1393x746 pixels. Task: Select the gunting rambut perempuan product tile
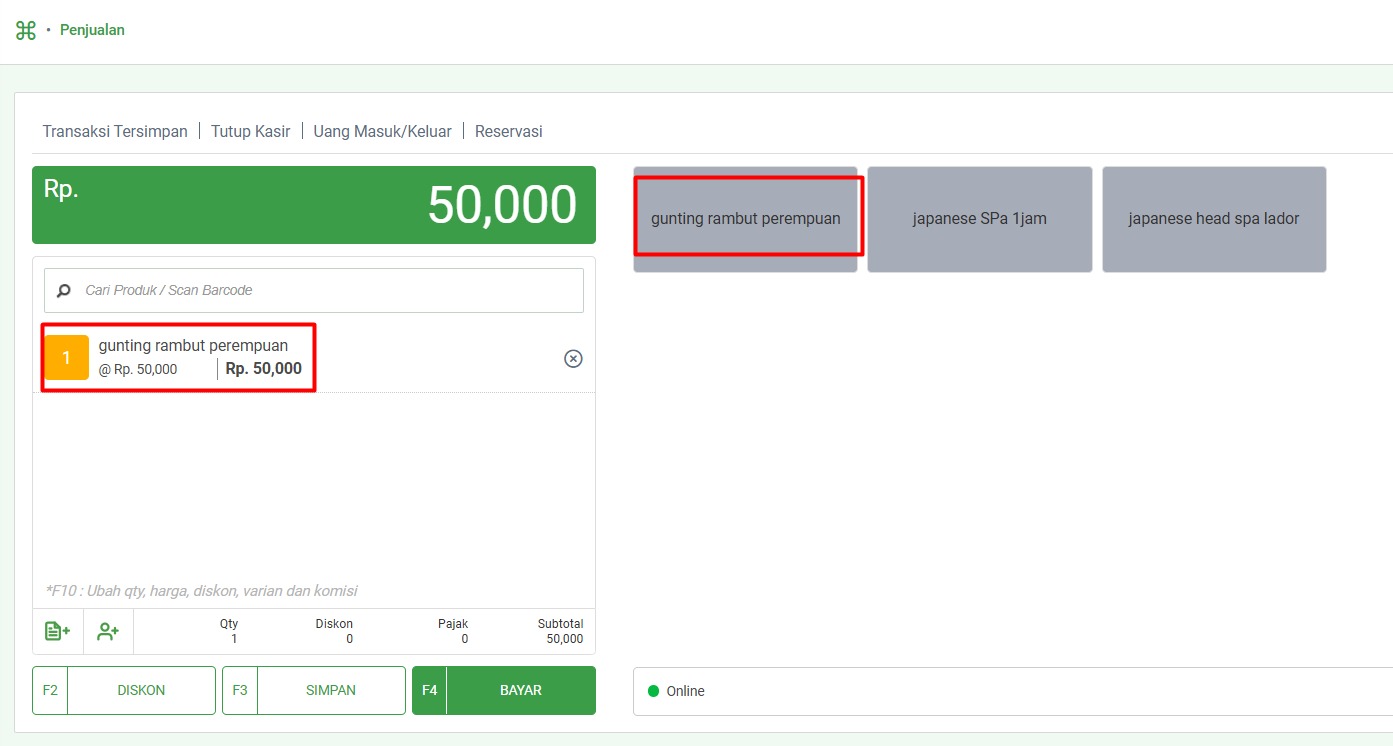pos(745,218)
